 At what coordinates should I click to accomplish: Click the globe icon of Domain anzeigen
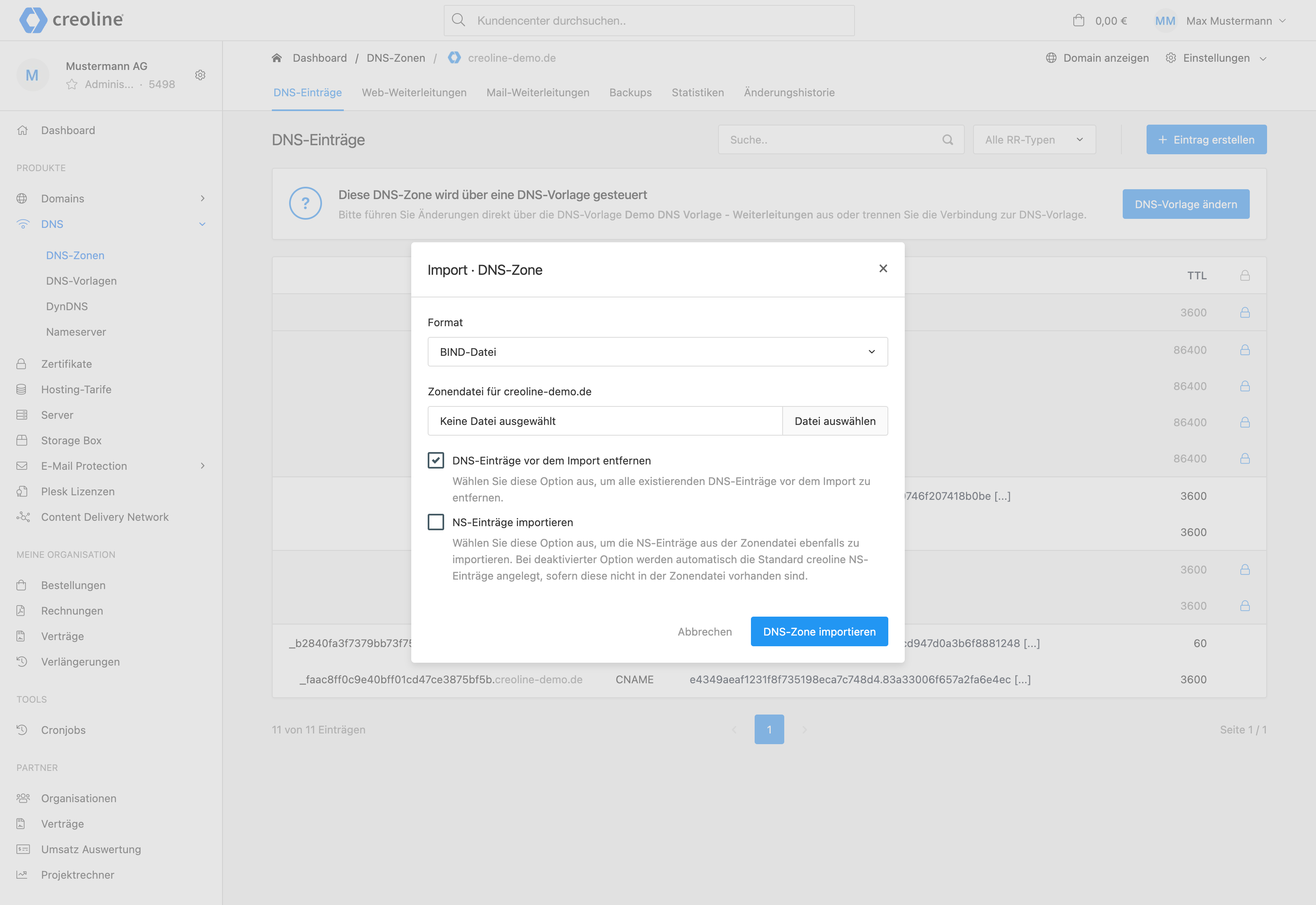coord(1051,58)
